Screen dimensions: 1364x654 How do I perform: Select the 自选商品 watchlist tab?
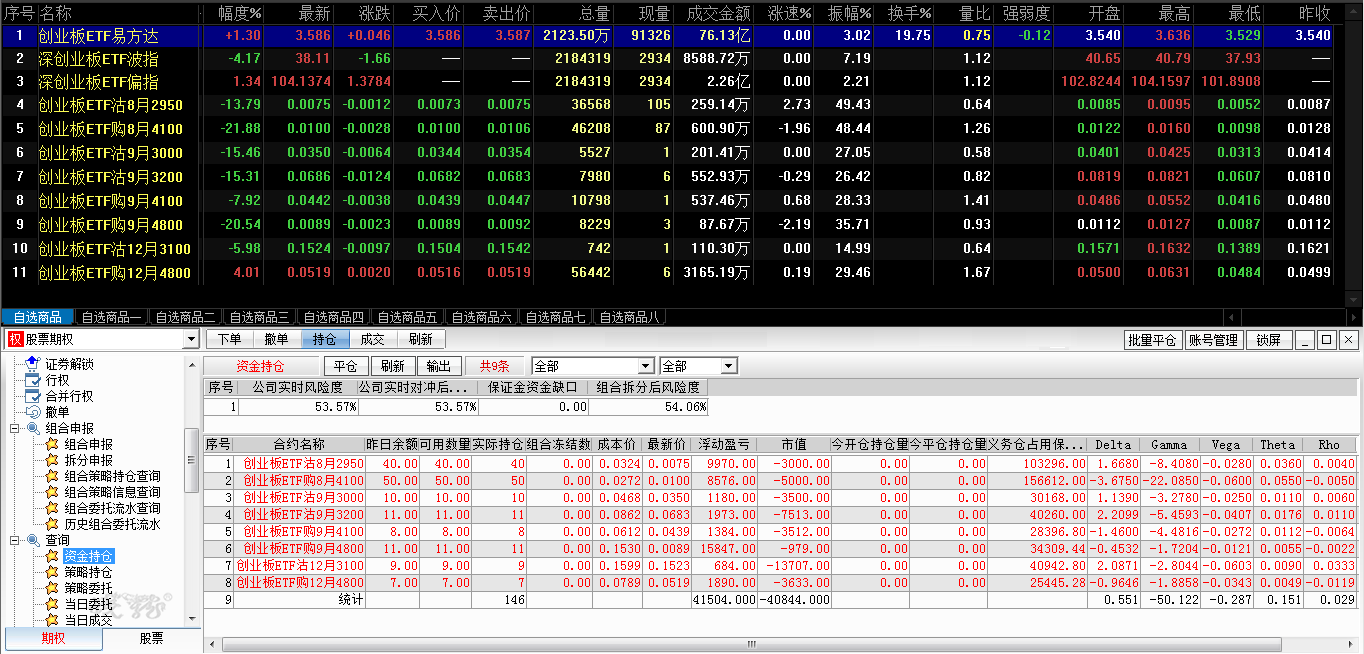(x=38, y=317)
